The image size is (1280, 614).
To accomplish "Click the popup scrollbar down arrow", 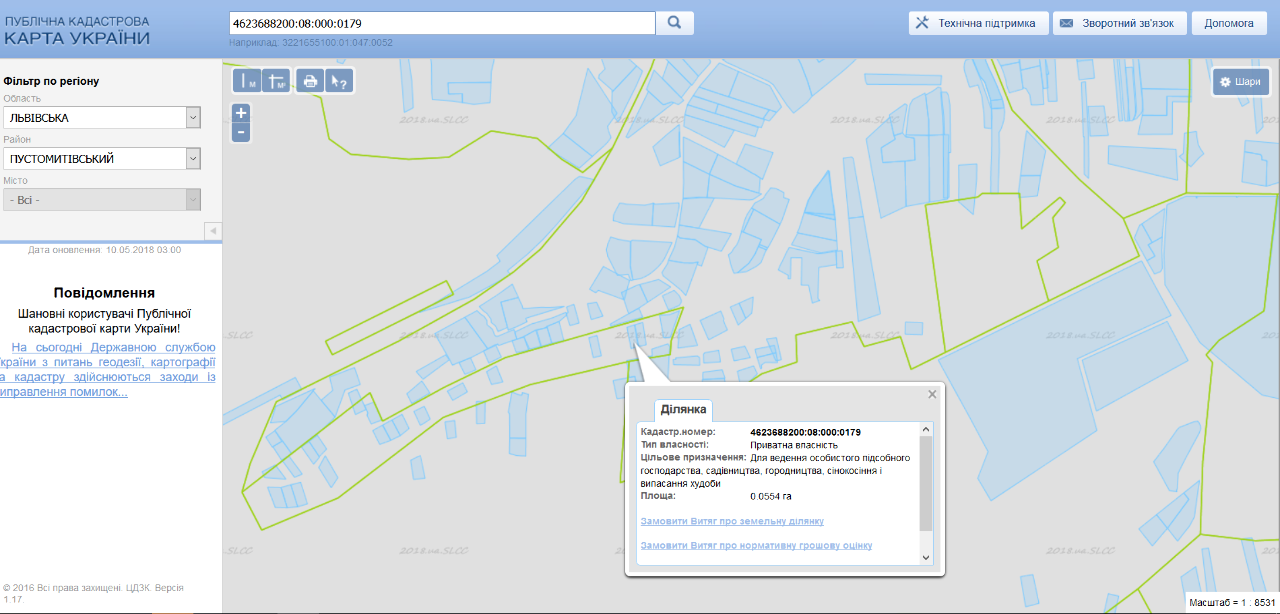I will (926, 557).
